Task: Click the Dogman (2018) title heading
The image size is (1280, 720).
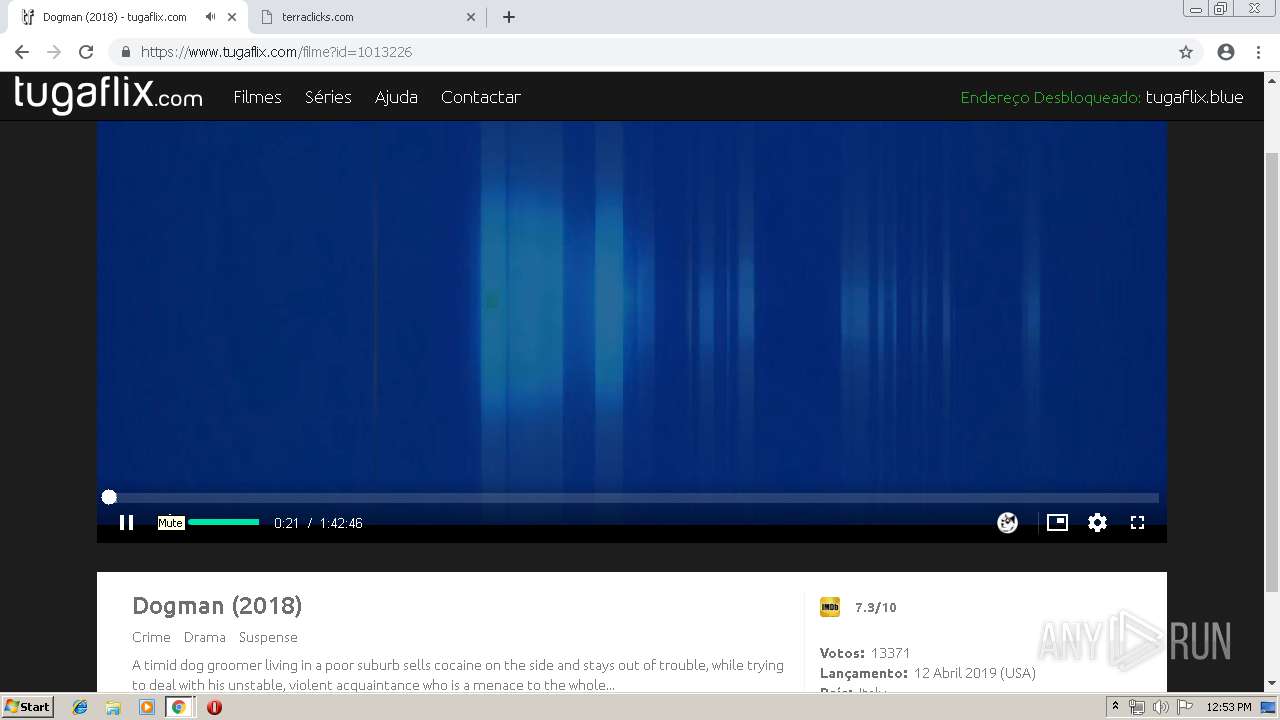Action: pos(217,606)
